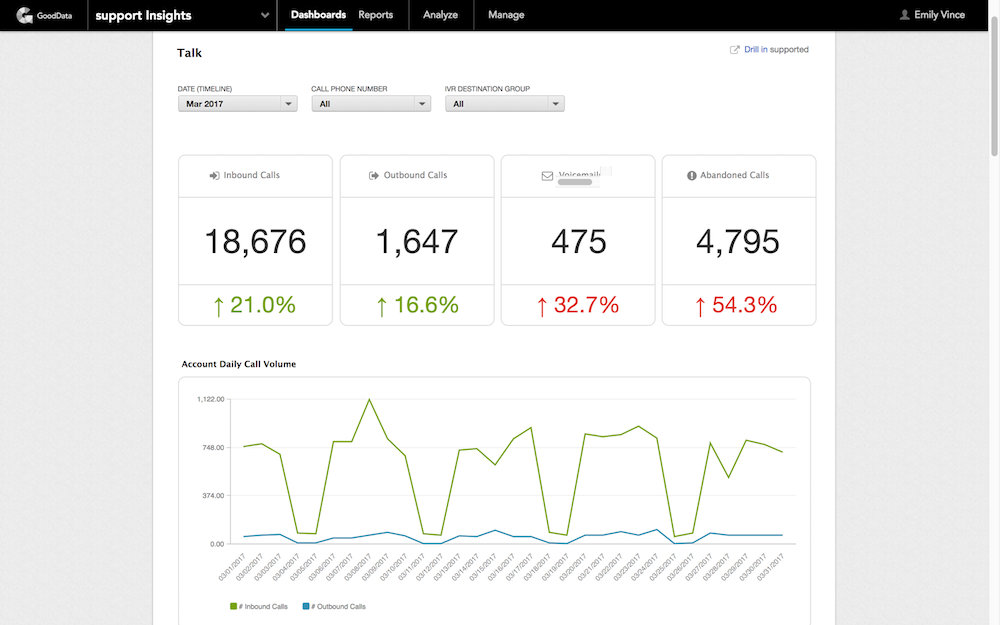The width and height of the screenshot is (1000, 625).
Task: Click the Drill in link
Action: click(756, 50)
